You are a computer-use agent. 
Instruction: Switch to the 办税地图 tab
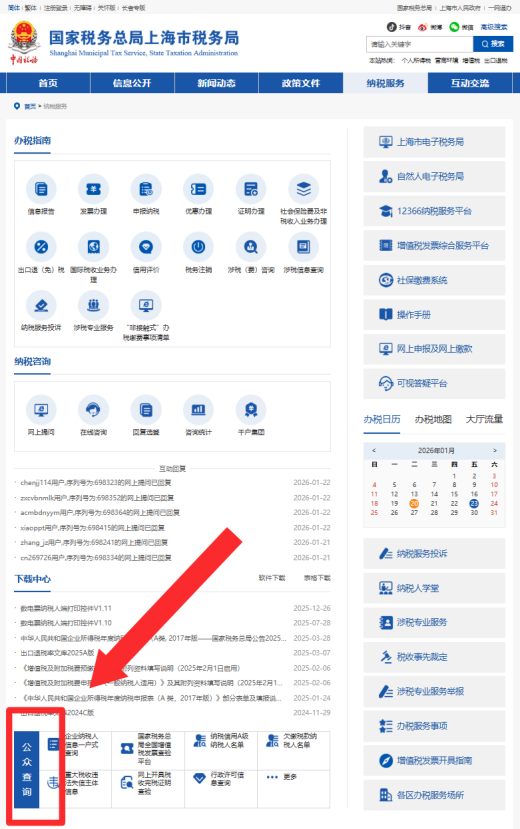pyautogui.click(x=433, y=419)
